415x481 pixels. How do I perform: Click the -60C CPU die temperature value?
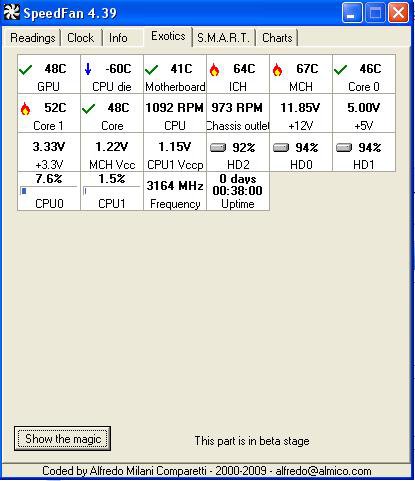tap(118, 69)
